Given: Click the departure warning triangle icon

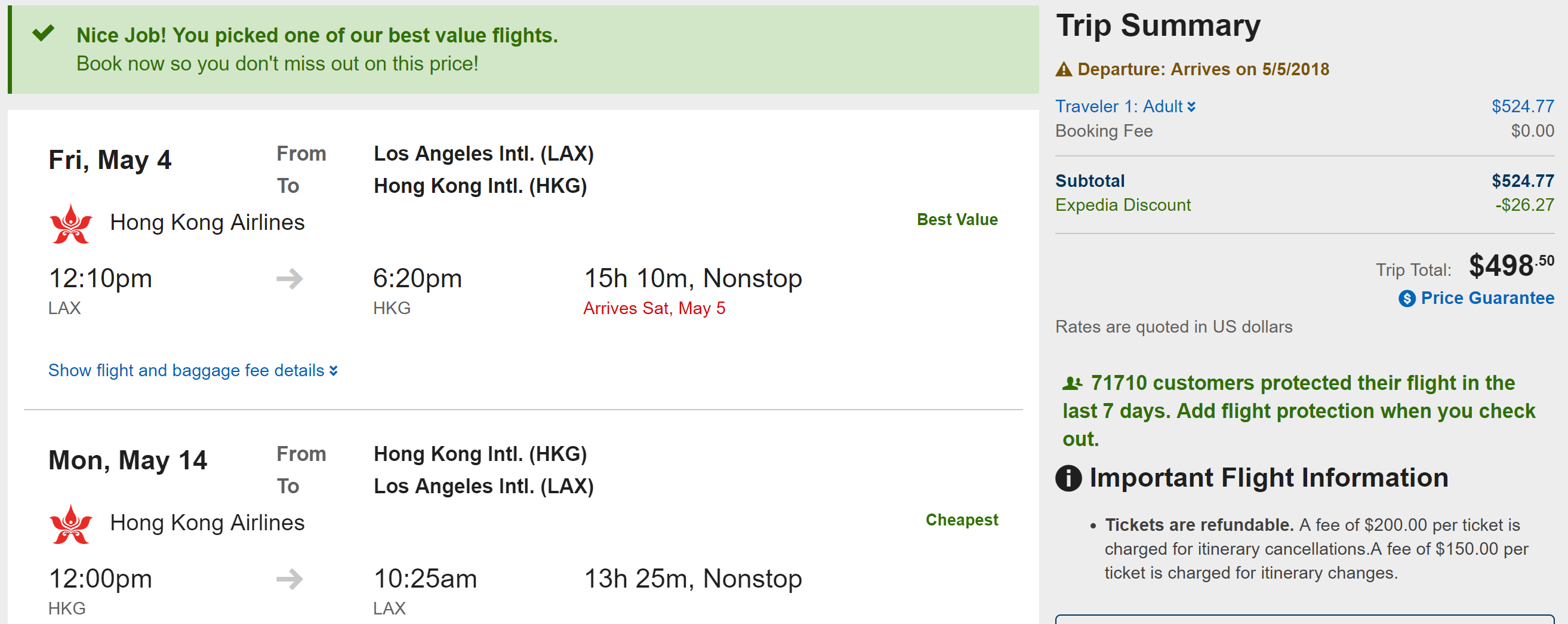Looking at the screenshot, I should [x=1064, y=69].
